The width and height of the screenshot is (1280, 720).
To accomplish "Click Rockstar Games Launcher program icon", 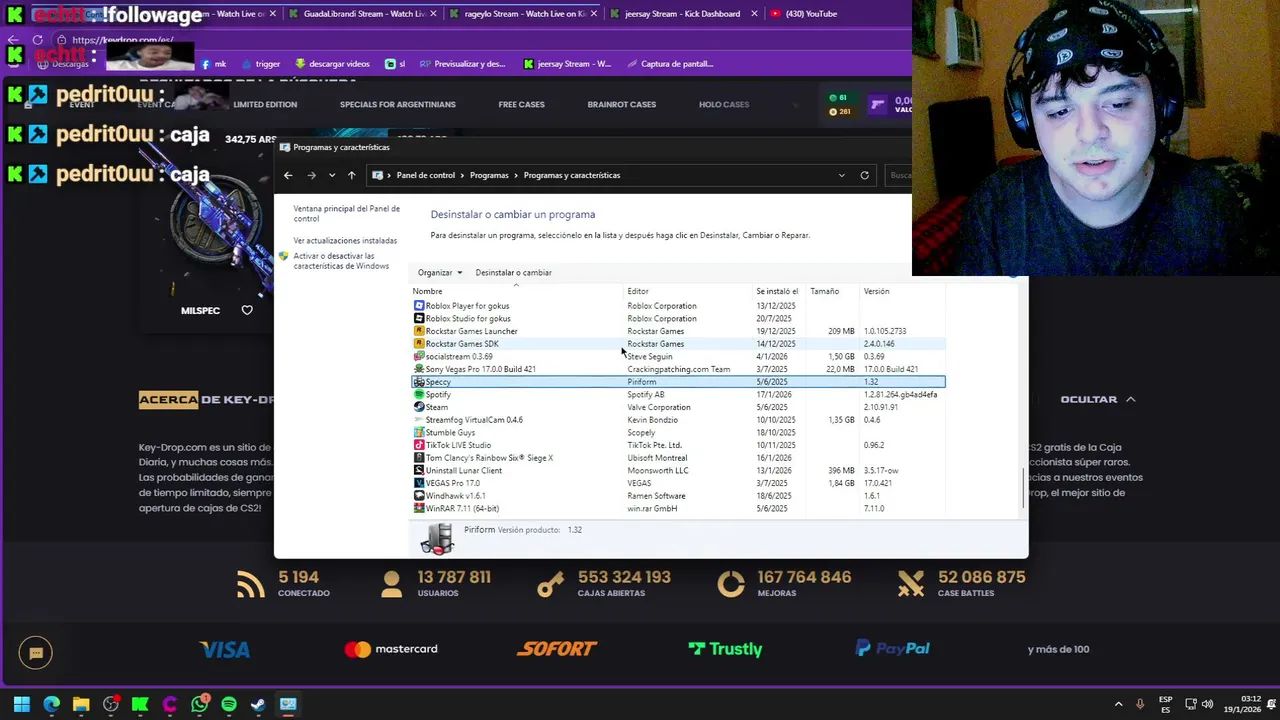I will pos(419,331).
